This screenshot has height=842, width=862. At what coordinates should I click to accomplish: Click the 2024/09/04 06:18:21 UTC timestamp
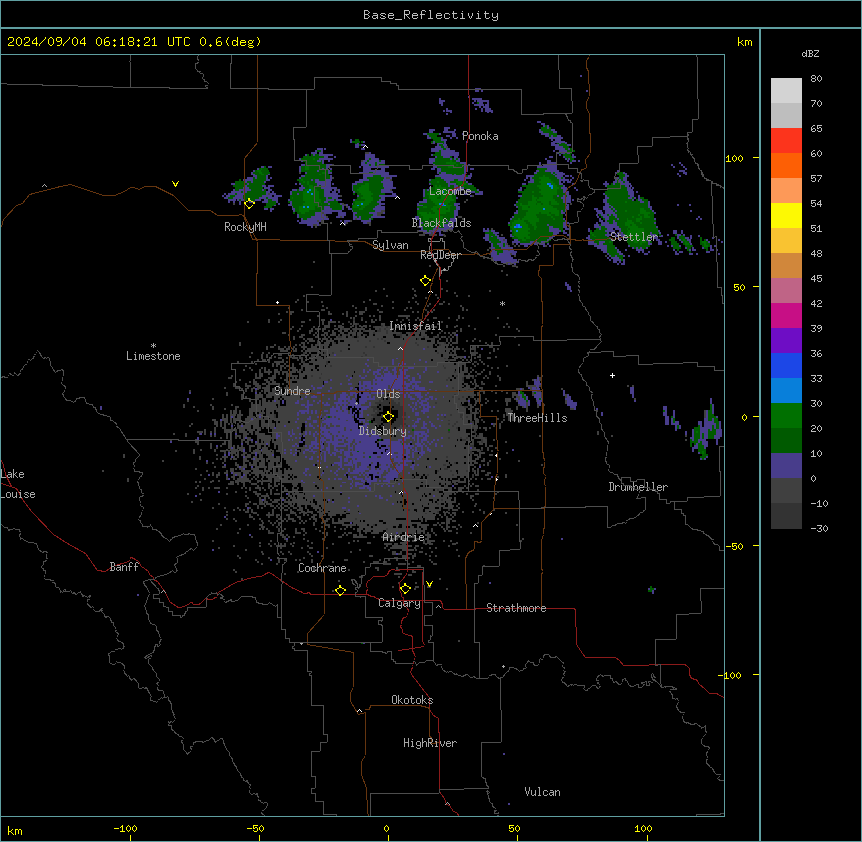click(x=134, y=42)
